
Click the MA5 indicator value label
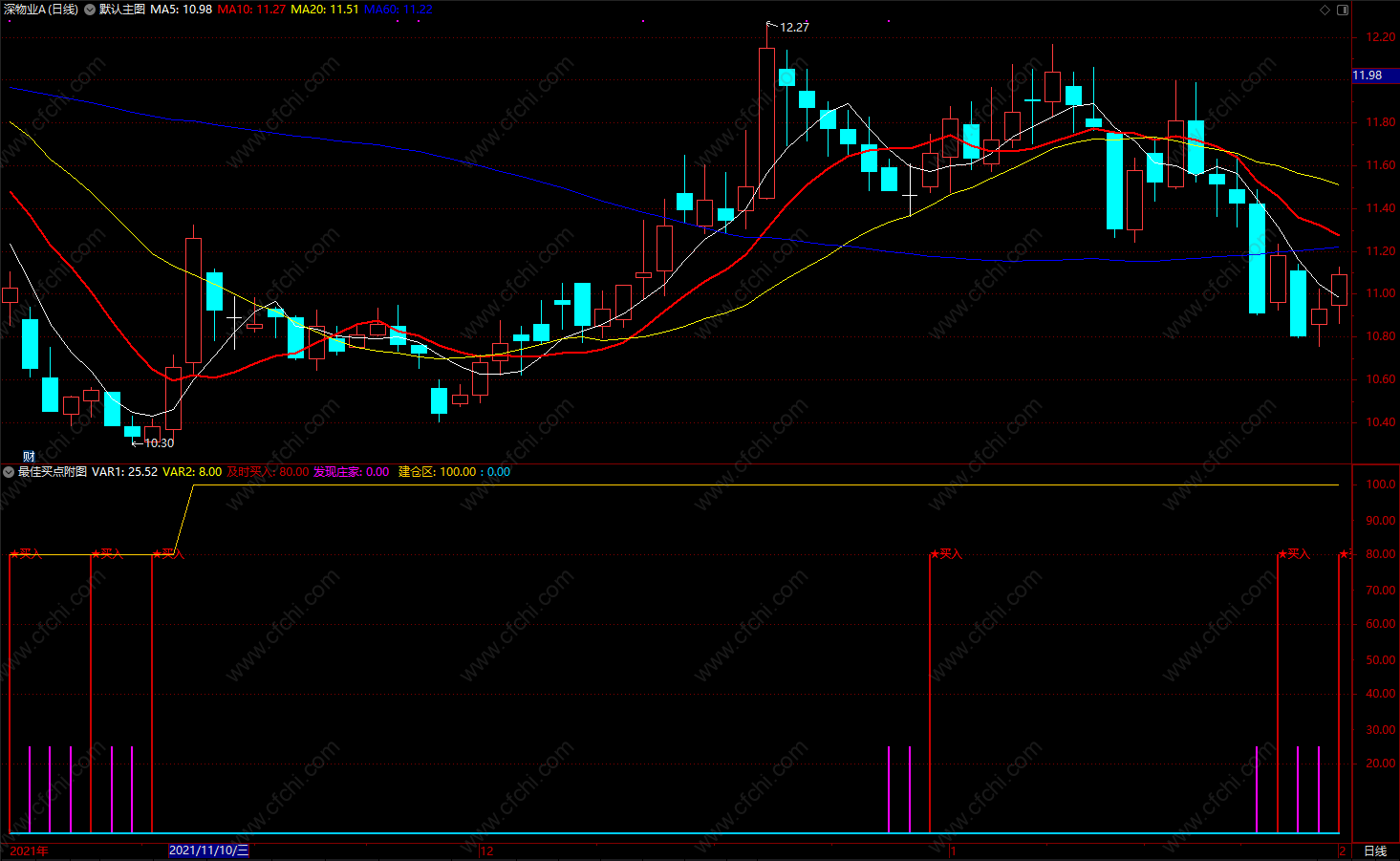(x=182, y=10)
